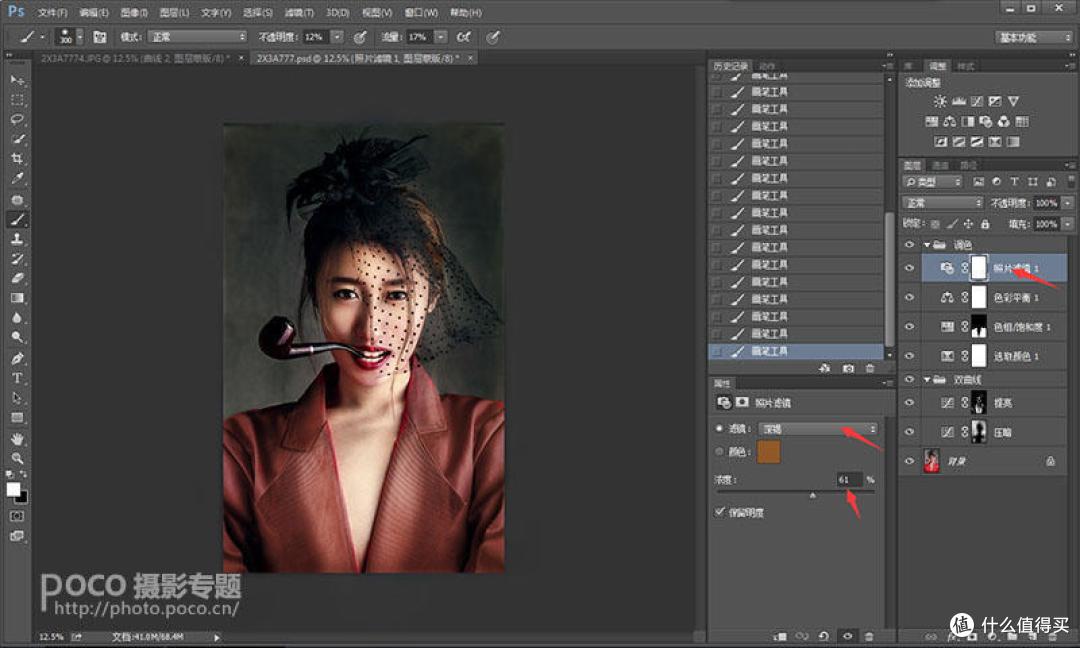Click the Vibrance triangle adjustment icon
This screenshot has height=648, width=1080.
1012,101
